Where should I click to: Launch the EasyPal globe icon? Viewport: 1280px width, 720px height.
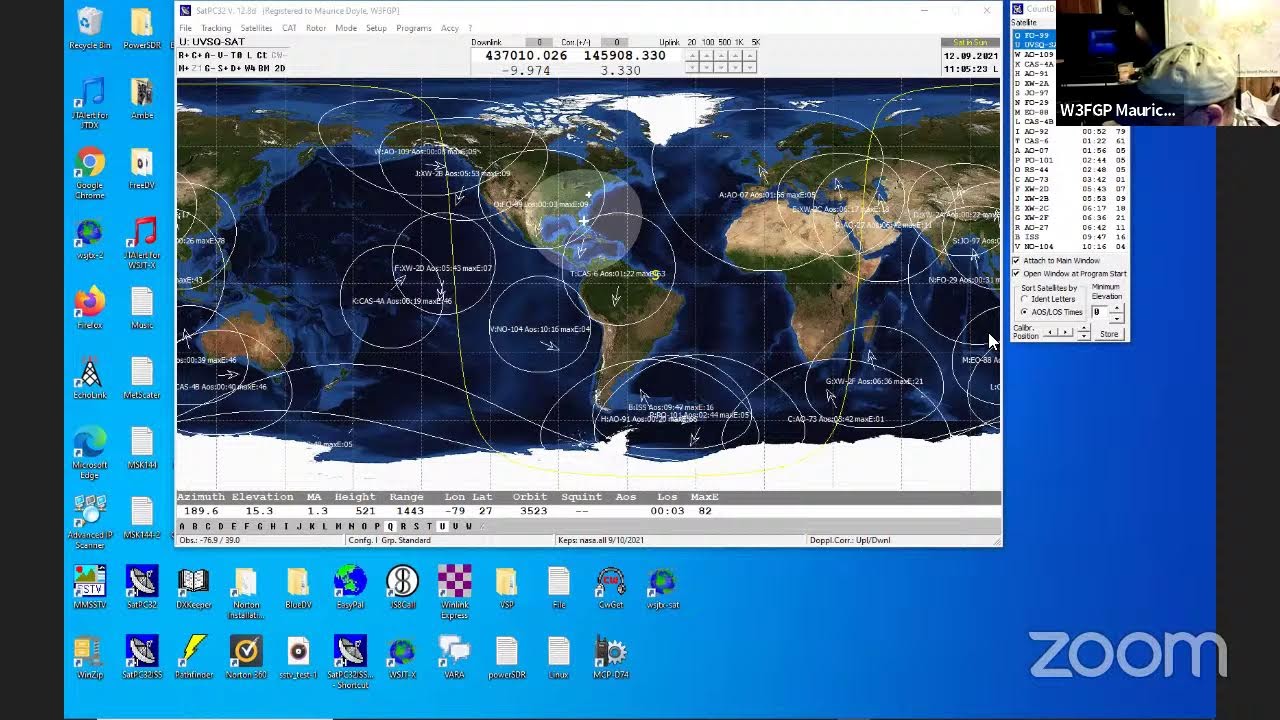(x=350, y=587)
